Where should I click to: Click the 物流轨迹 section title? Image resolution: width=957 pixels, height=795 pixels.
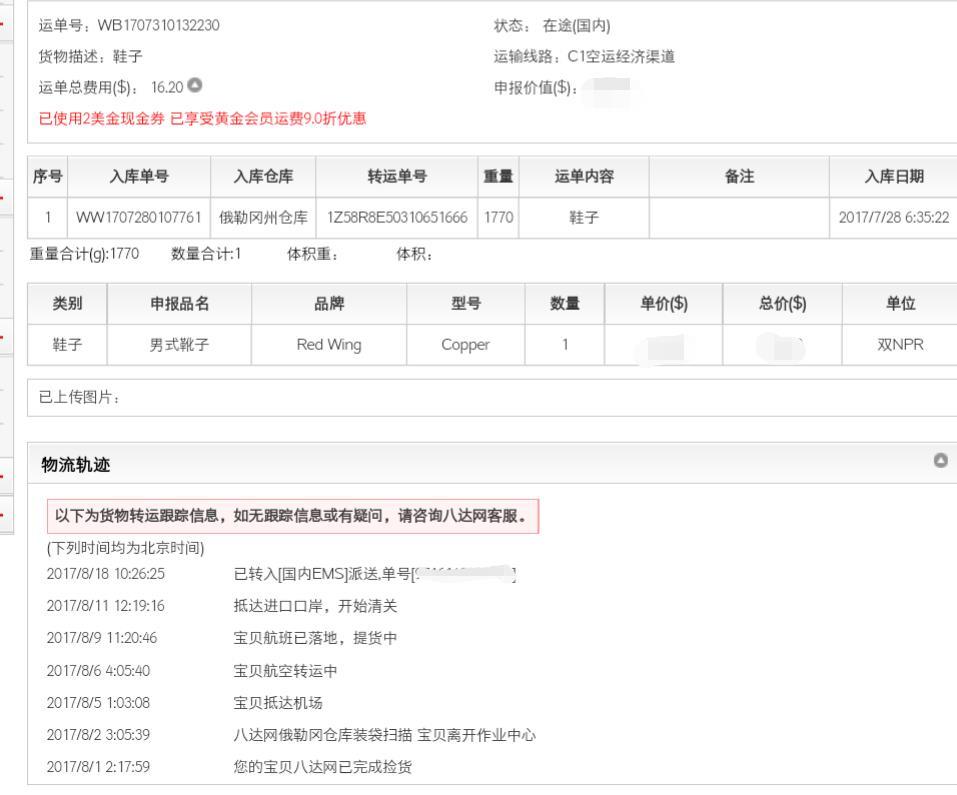[76, 464]
